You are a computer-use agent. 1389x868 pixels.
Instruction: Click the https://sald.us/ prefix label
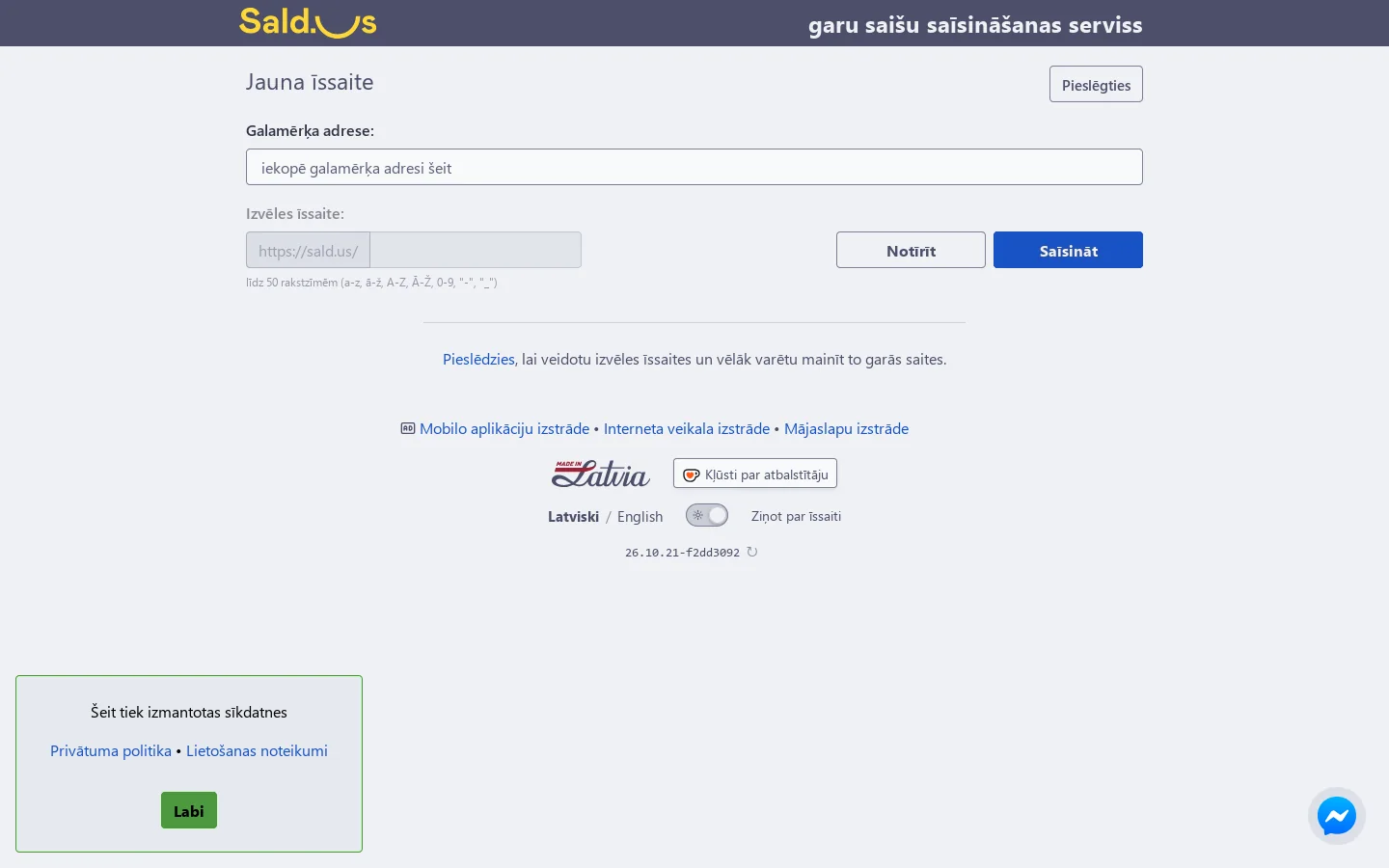(x=308, y=250)
